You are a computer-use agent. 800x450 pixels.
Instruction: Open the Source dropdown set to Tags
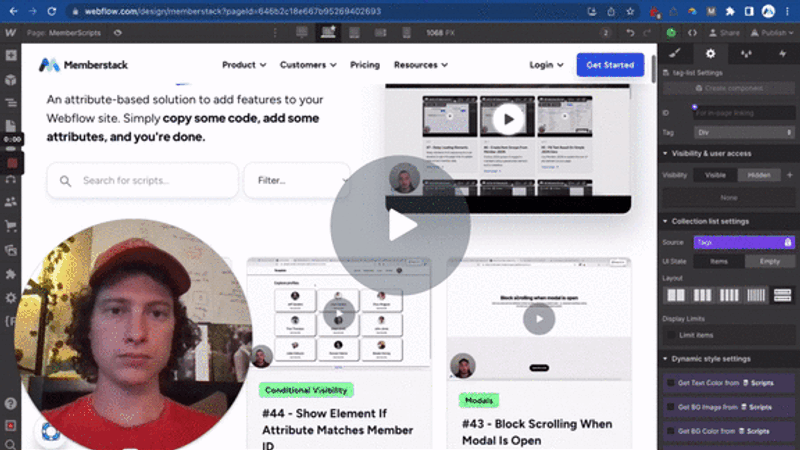pyautogui.click(x=744, y=242)
